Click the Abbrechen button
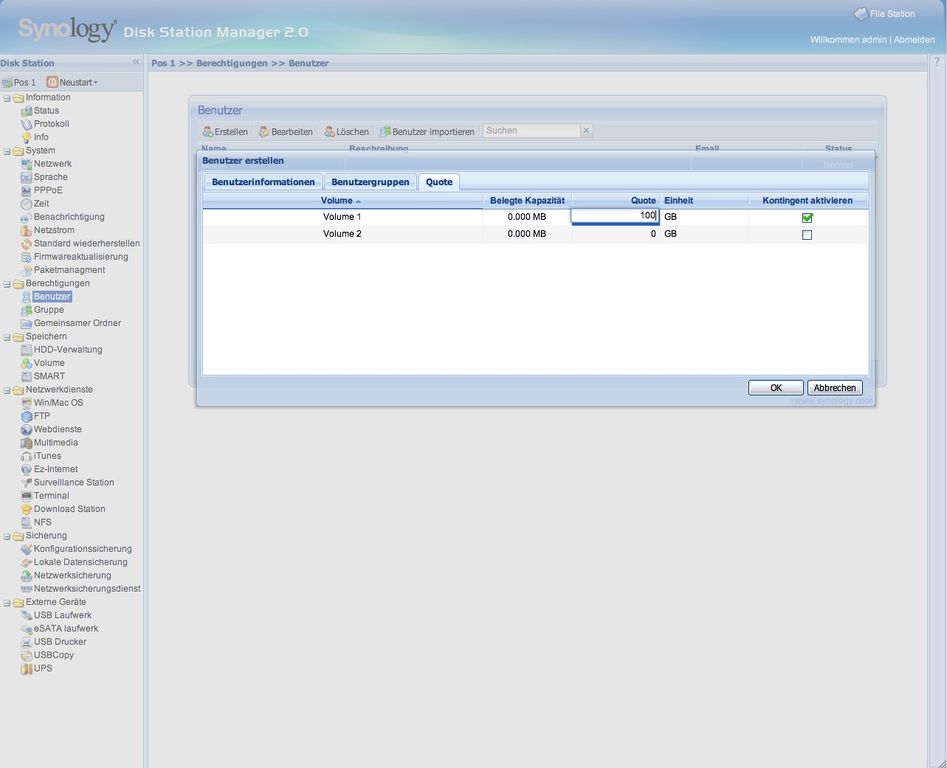Image resolution: width=947 pixels, height=768 pixels. coord(834,388)
